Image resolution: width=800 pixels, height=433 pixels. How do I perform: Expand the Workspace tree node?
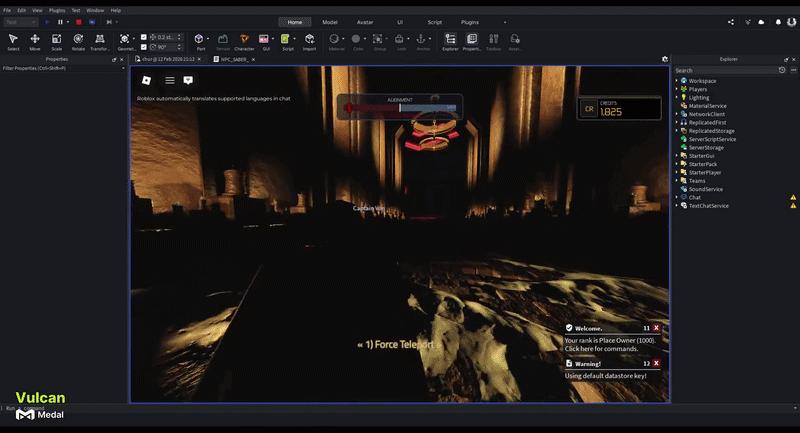pos(676,80)
